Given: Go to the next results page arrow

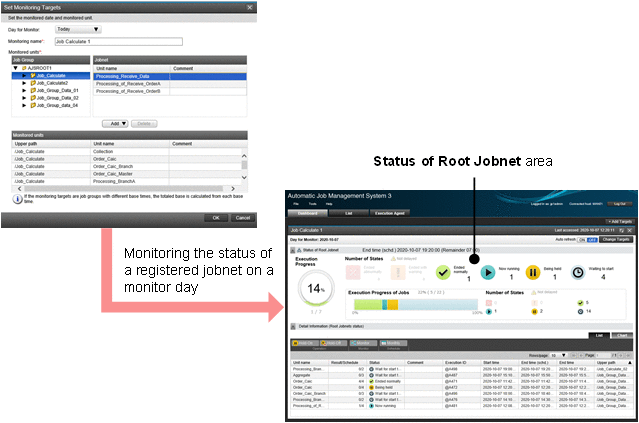Looking at the screenshot, I should (621, 355).
